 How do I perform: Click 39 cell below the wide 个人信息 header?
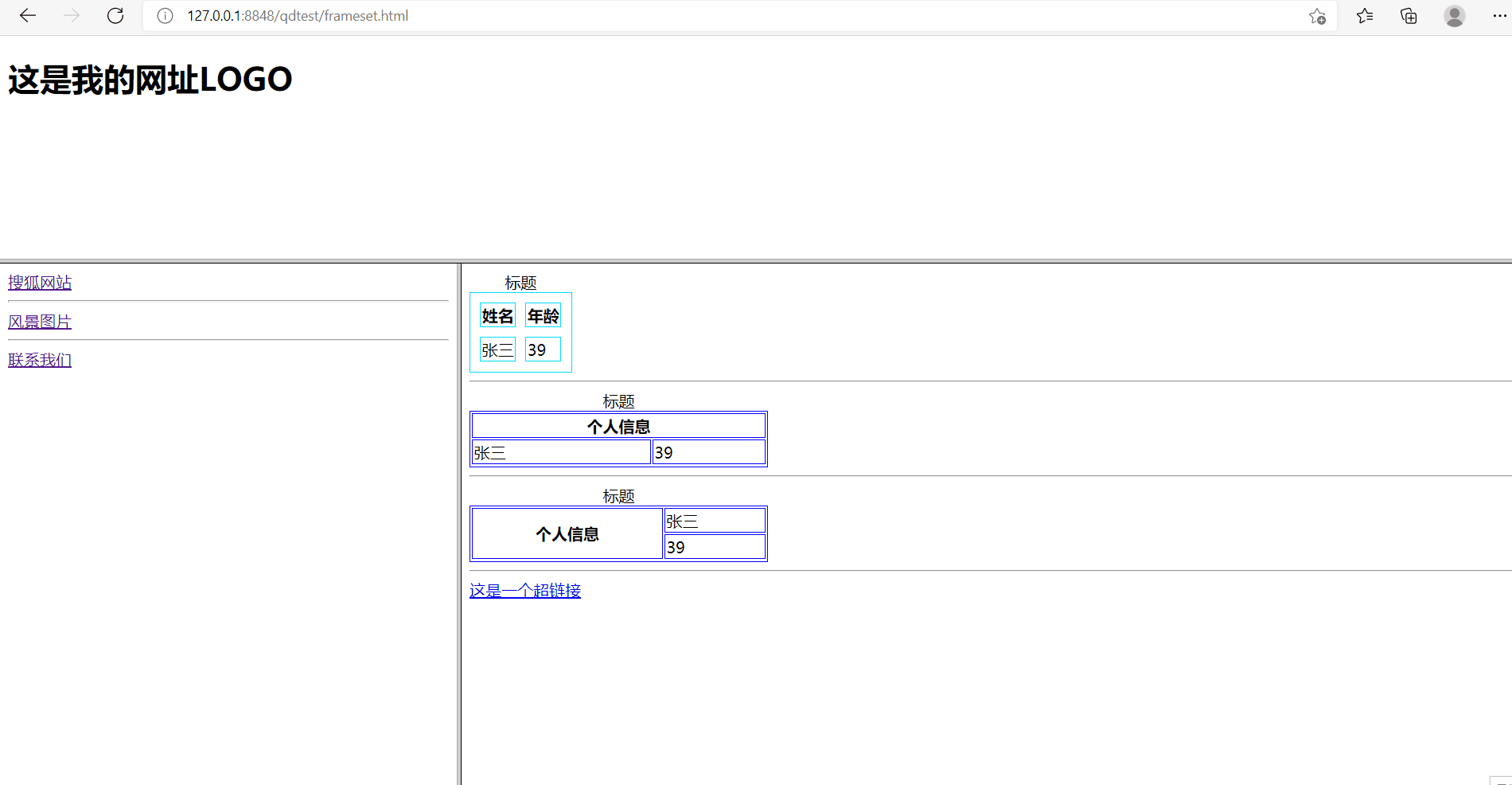709,452
